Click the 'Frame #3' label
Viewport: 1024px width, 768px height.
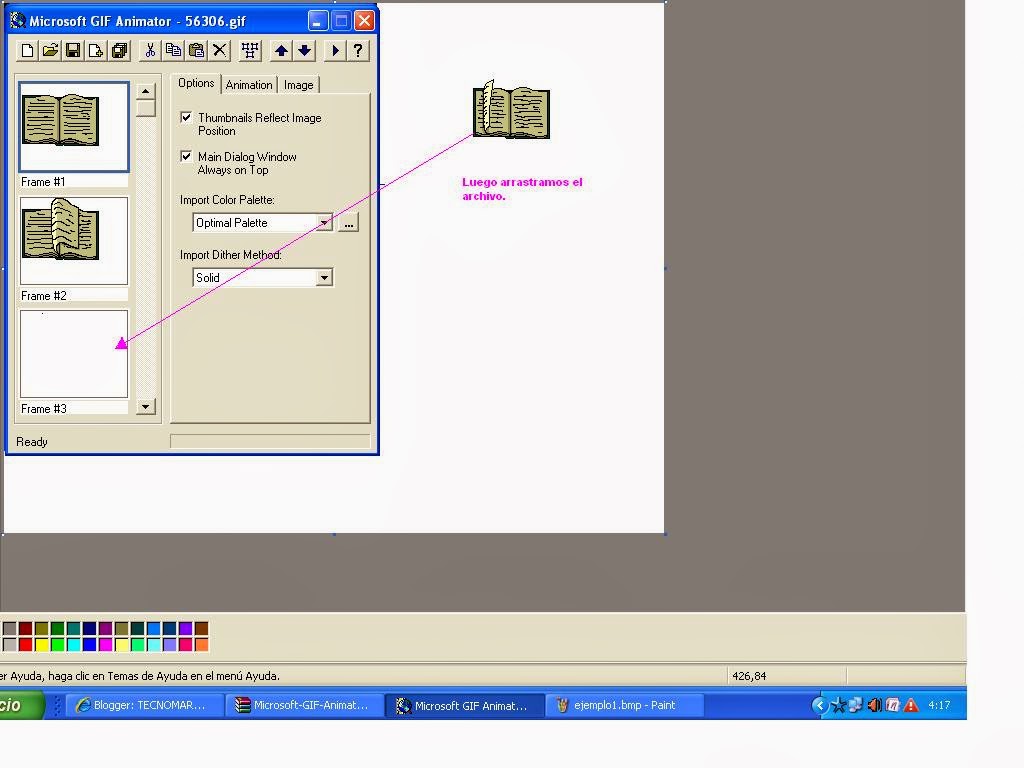click(x=44, y=409)
